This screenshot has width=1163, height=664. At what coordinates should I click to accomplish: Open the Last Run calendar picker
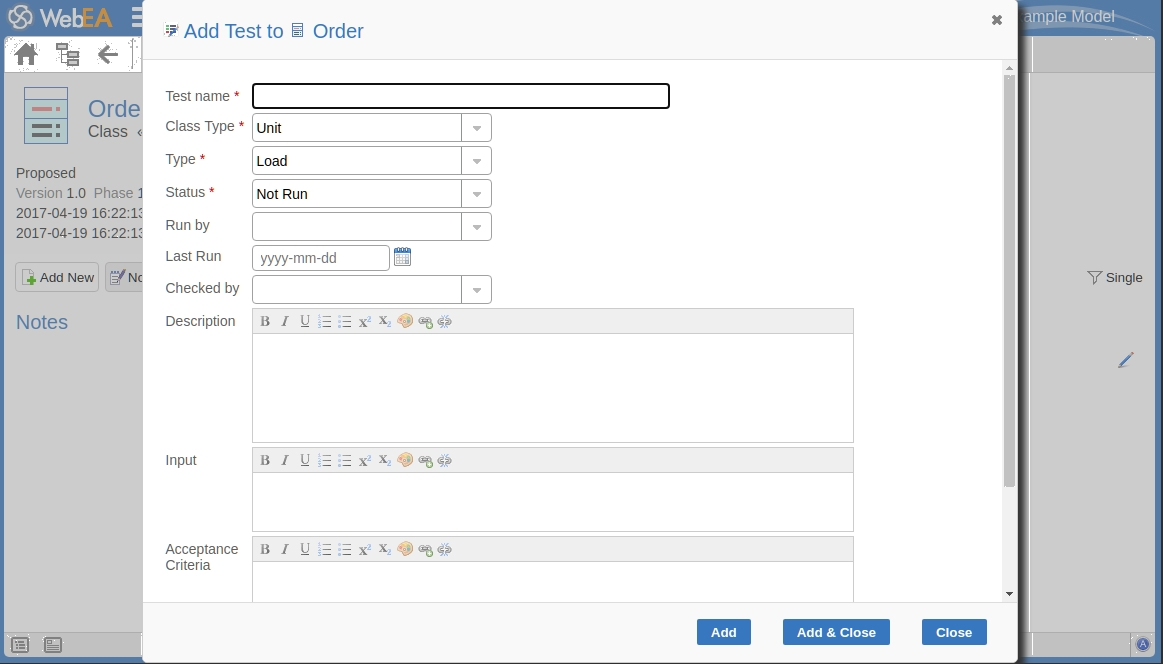(x=402, y=257)
